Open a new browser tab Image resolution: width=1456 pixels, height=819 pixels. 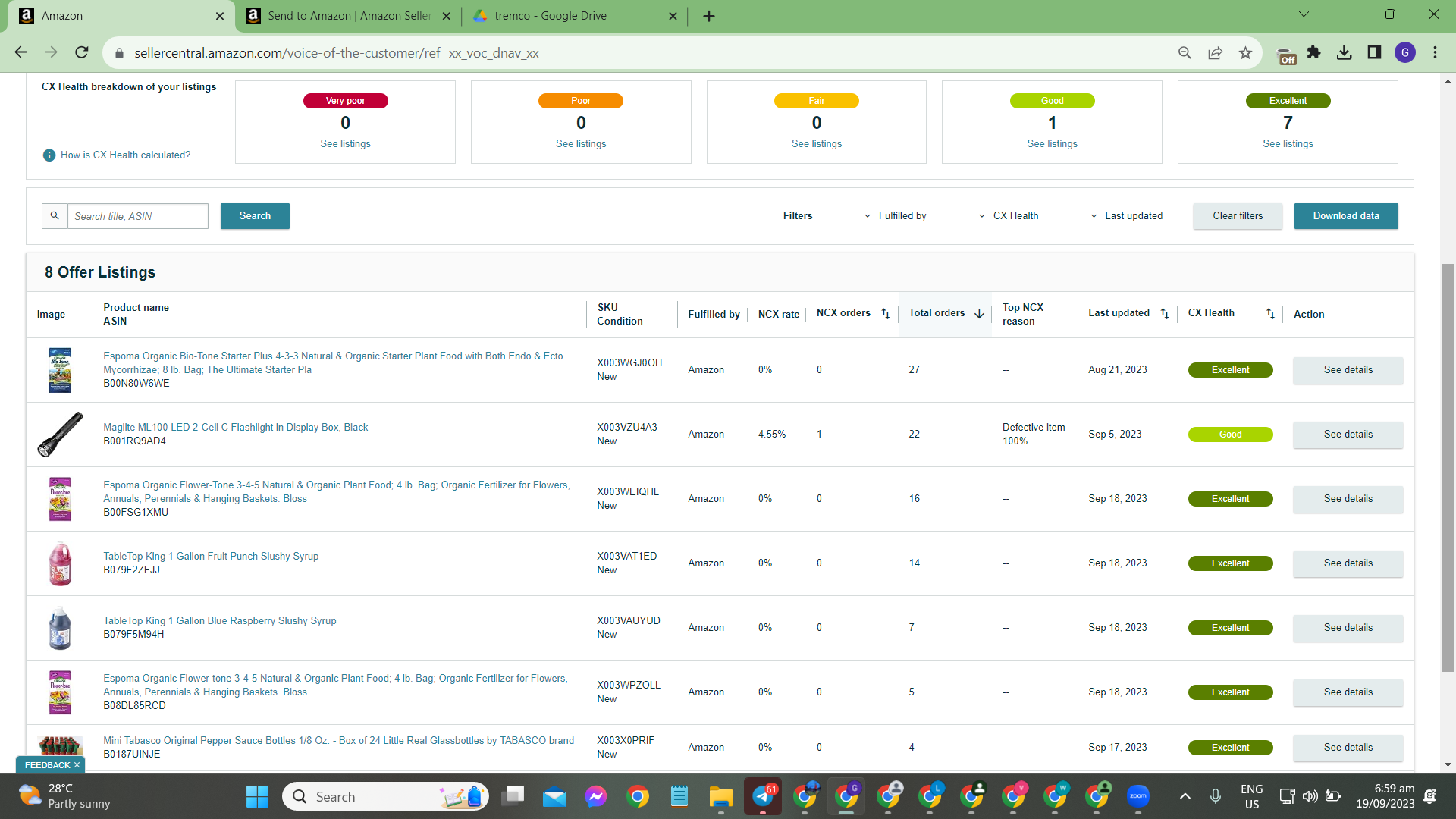tap(709, 16)
